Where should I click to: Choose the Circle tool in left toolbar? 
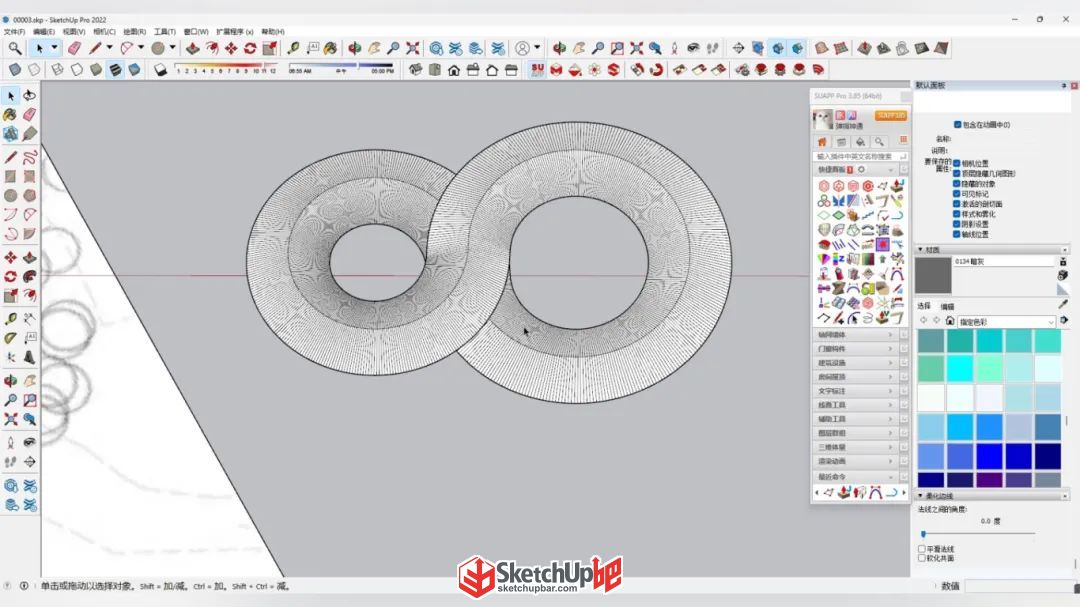click(10, 196)
